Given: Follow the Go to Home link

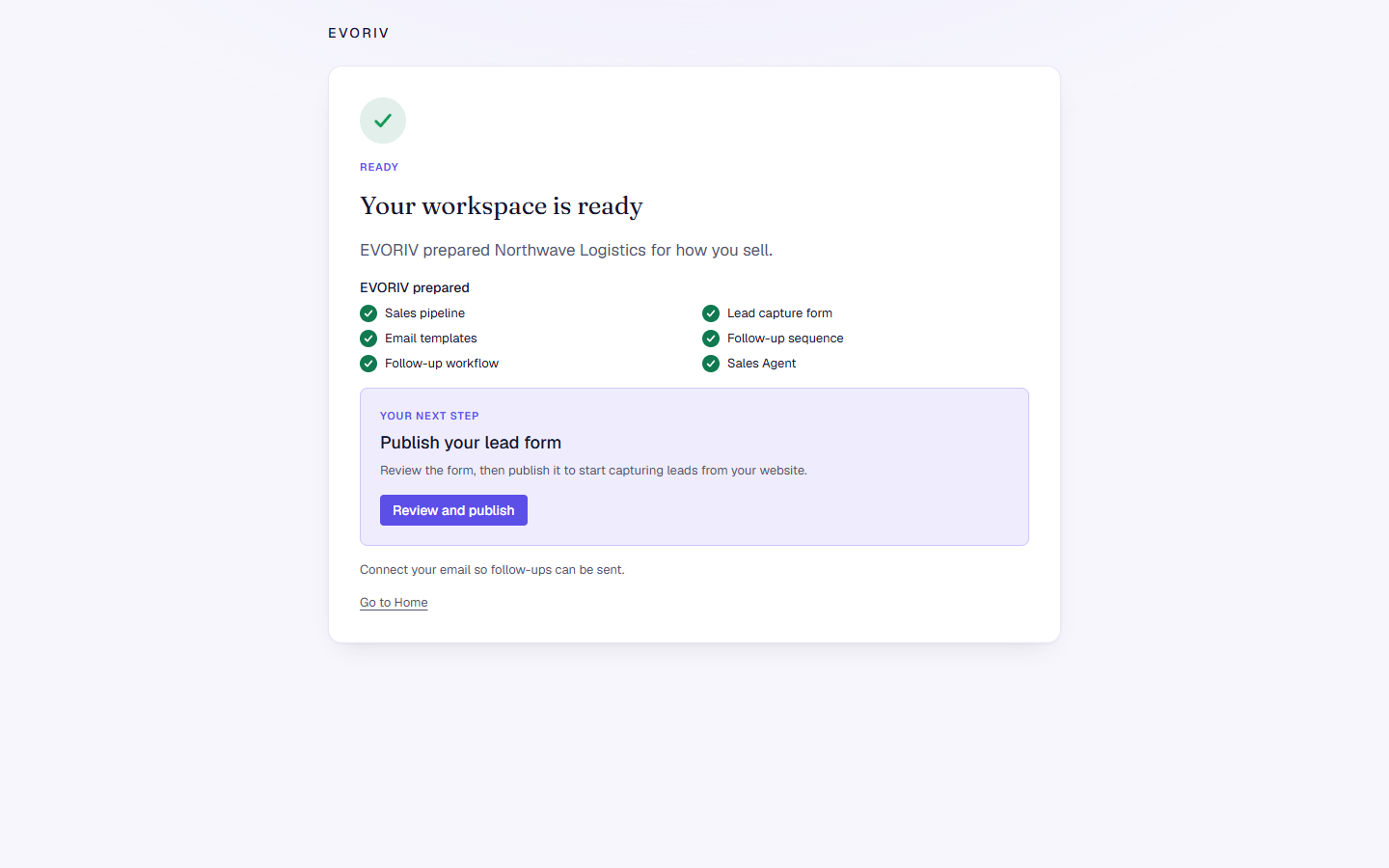Looking at the screenshot, I should pos(394,603).
